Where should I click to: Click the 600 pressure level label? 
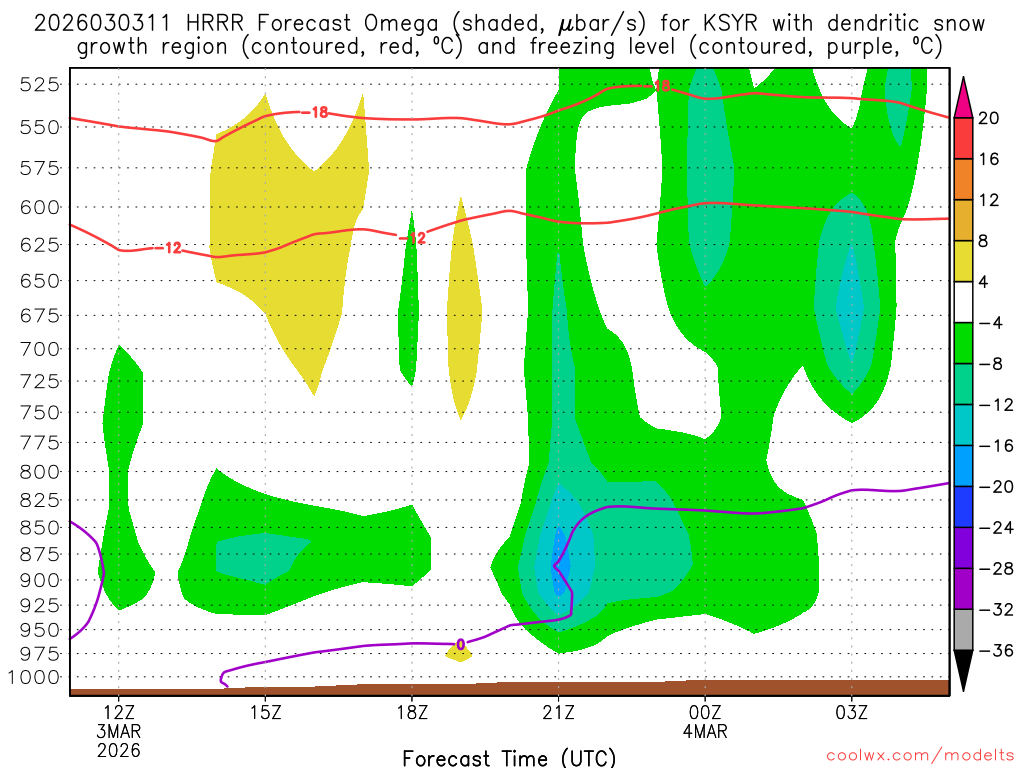click(40, 208)
